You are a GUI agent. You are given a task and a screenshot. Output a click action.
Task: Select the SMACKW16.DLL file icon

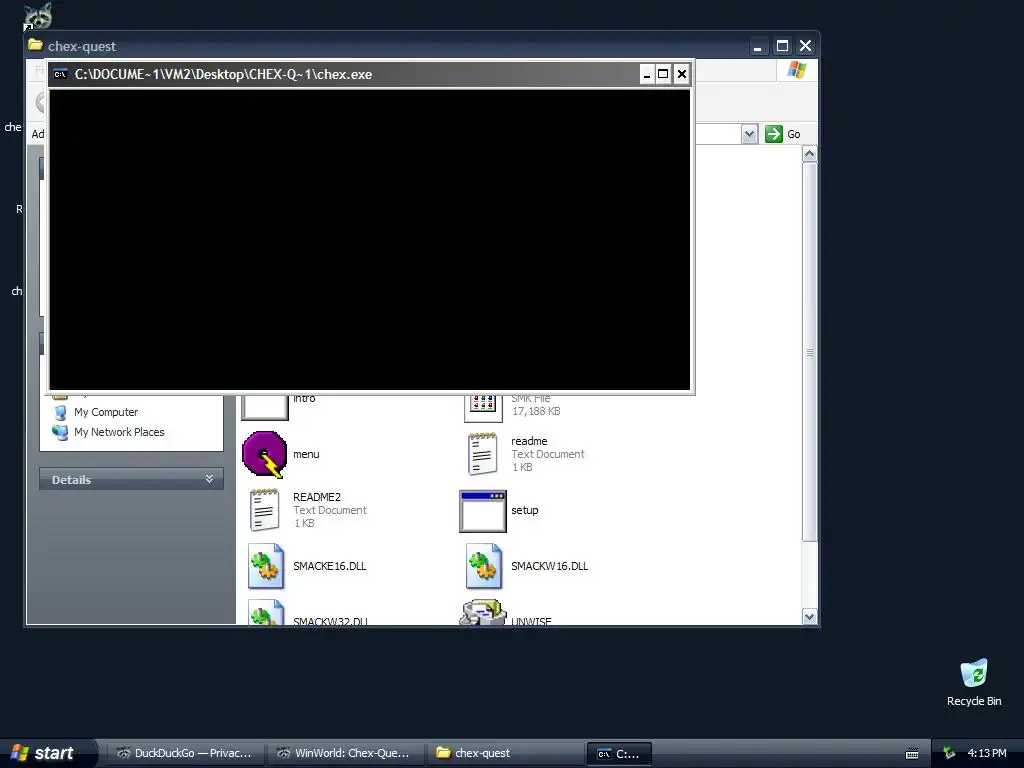[x=484, y=566]
